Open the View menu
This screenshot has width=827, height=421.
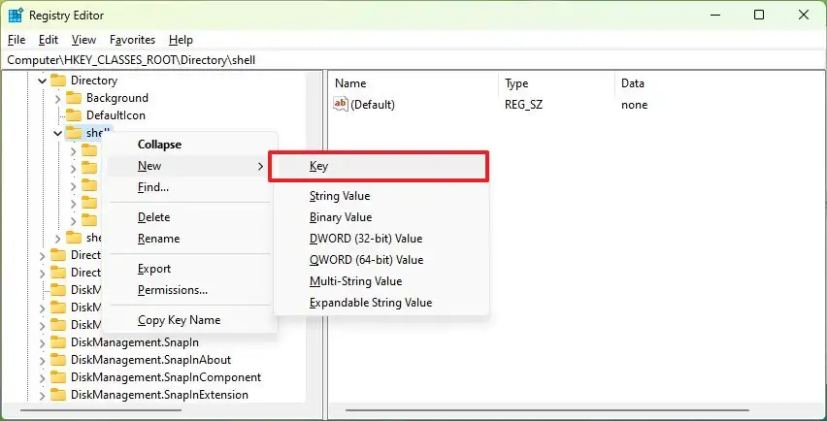click(x=83, y=40)
